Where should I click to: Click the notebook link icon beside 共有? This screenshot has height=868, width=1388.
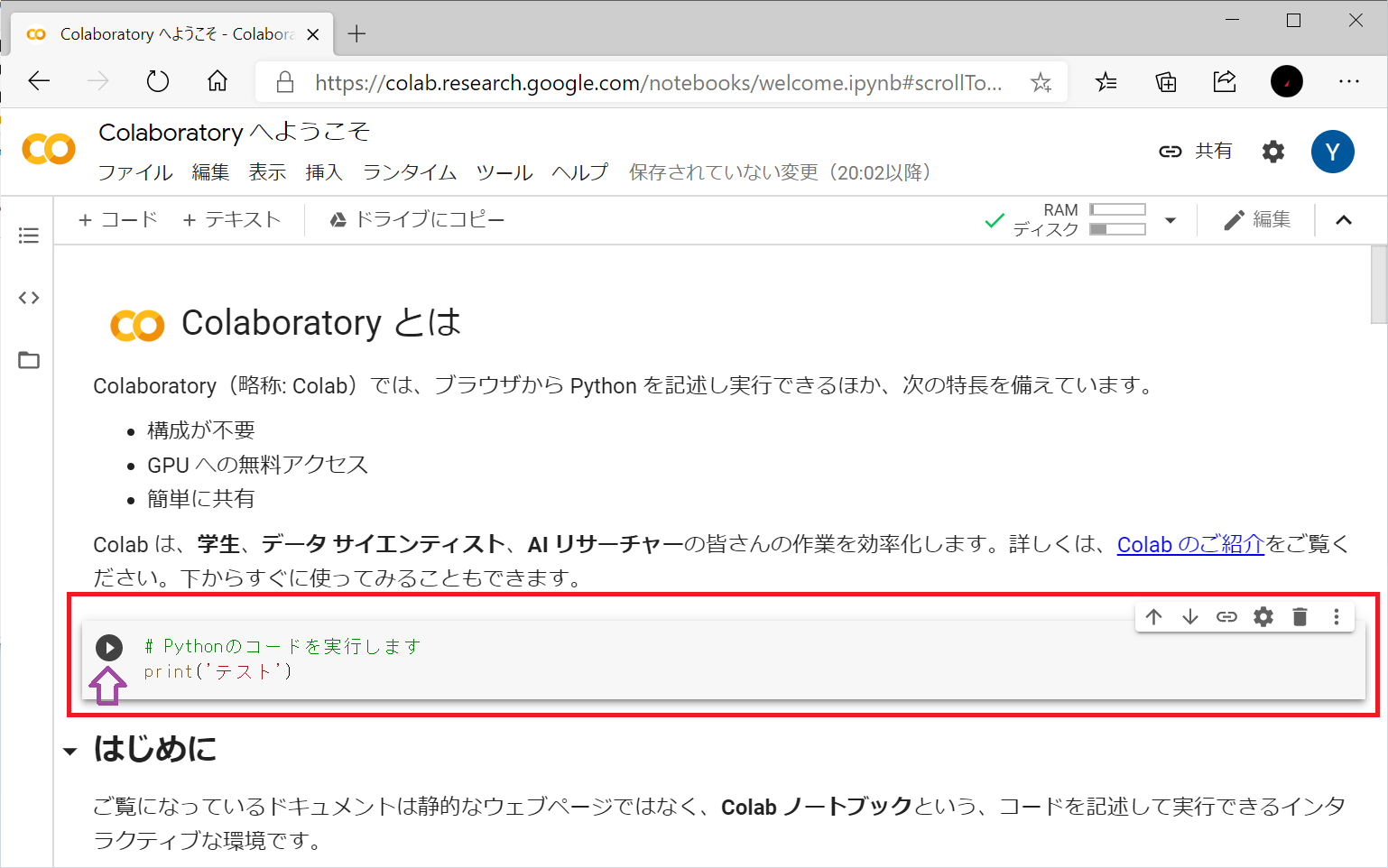click(x=1170, y=152)
